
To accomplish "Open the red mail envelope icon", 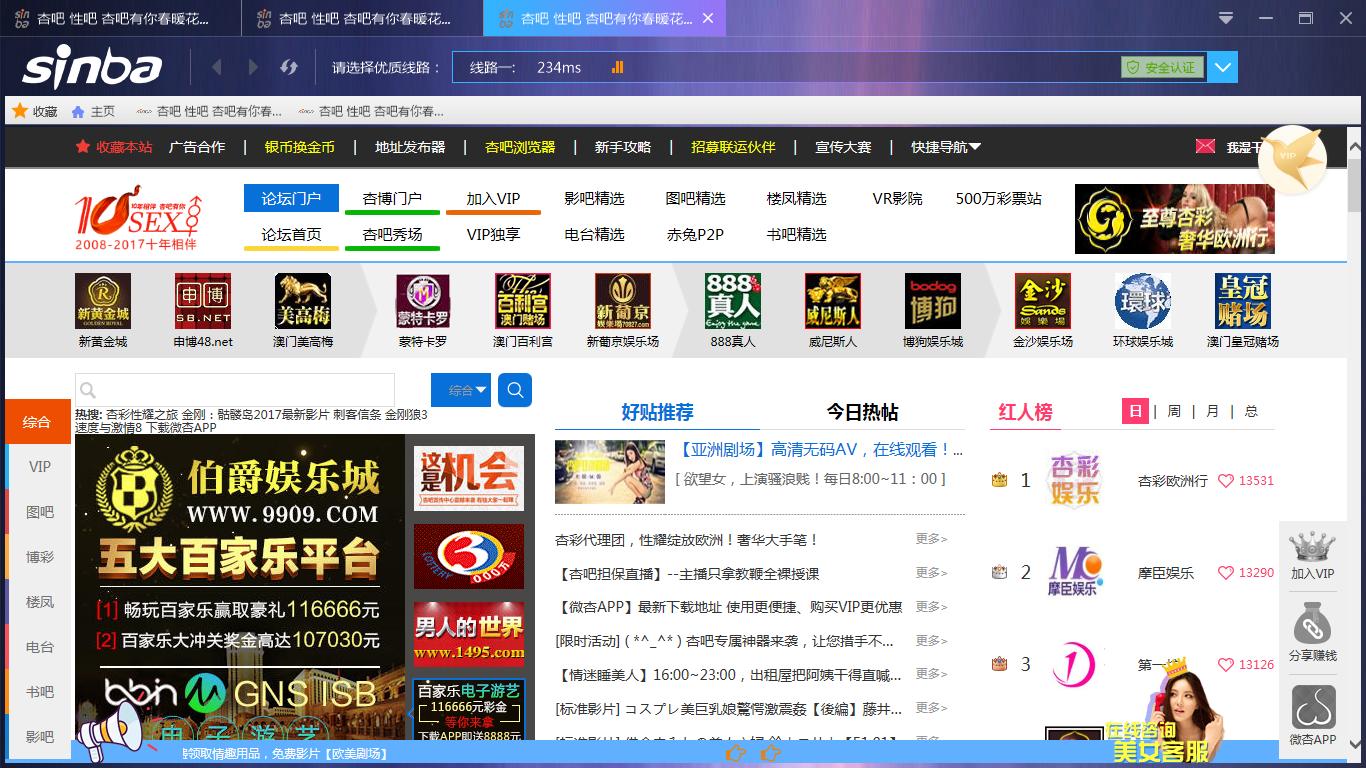I will [1205, 147].
